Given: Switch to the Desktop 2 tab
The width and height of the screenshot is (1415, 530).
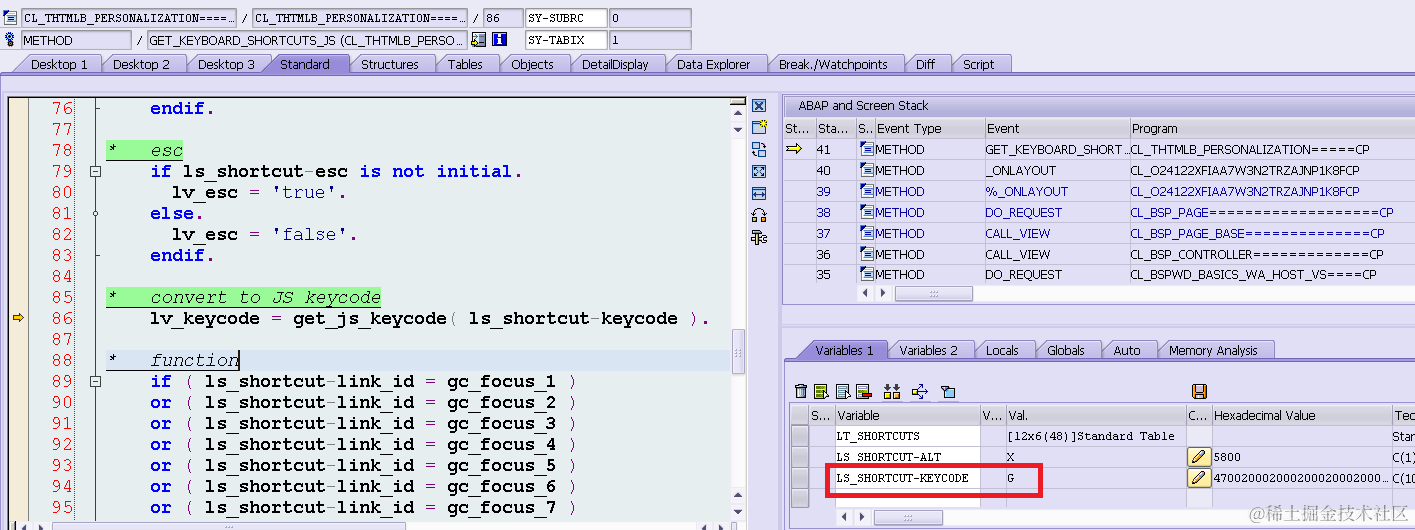Looking at the screenshot, I should tap(141, 64).
